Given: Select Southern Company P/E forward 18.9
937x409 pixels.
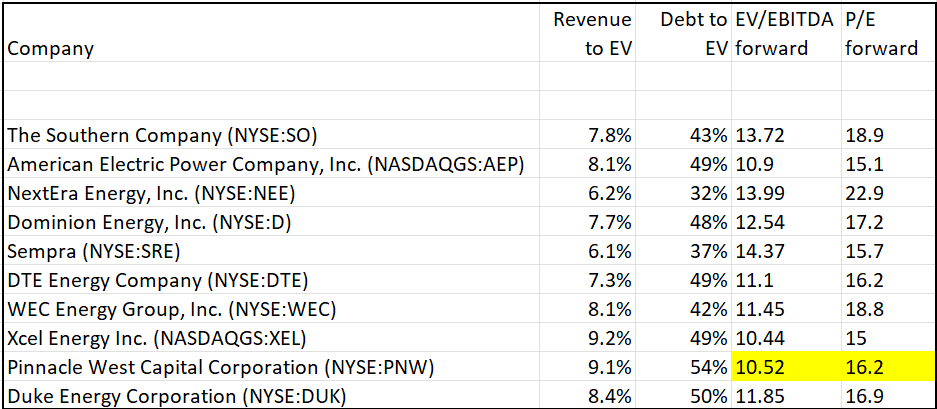Looking at the screenshot, I should tap(887, 135).
